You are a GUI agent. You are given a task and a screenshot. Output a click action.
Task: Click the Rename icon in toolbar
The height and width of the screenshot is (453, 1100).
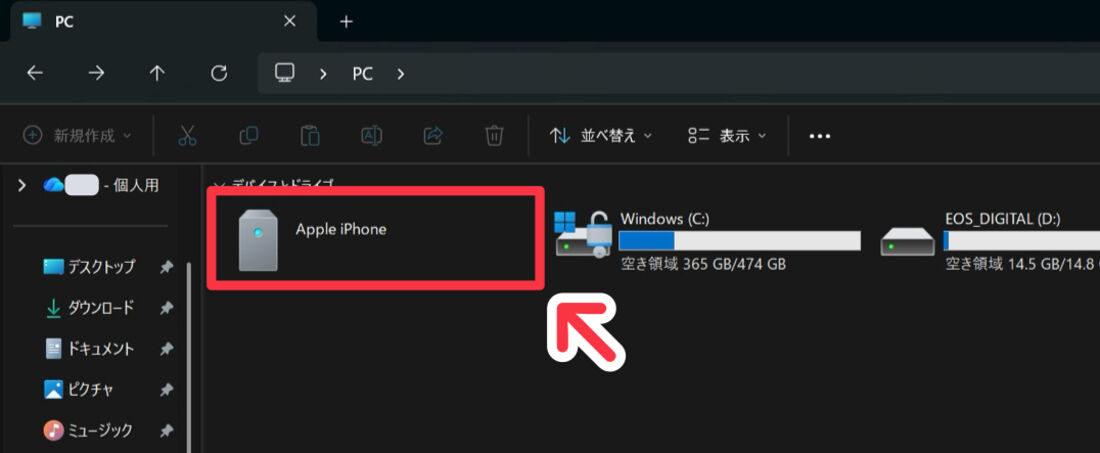371,135
